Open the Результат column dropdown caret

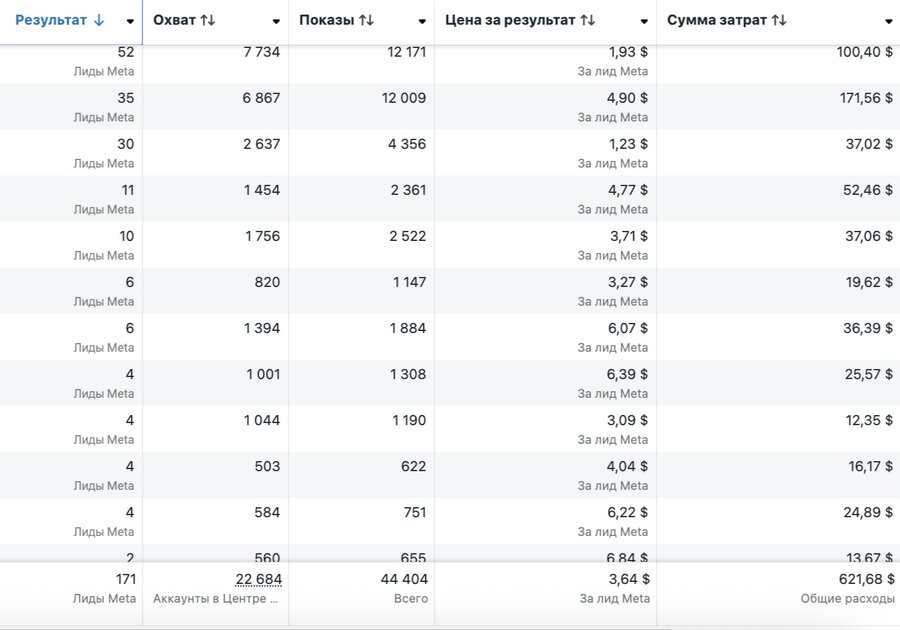point(130,21)
